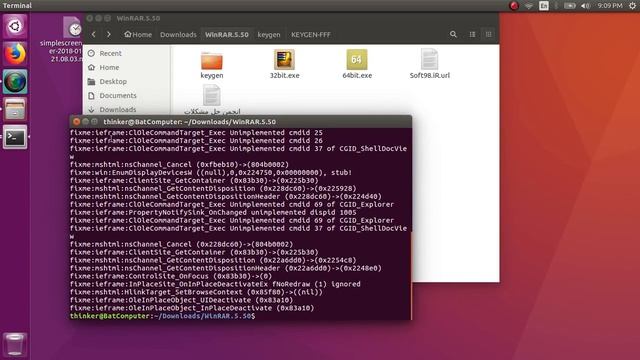Screen dimensions: 640x360
Task: Open the globe browser icon in dock
Action: click(x=15, y=82)
